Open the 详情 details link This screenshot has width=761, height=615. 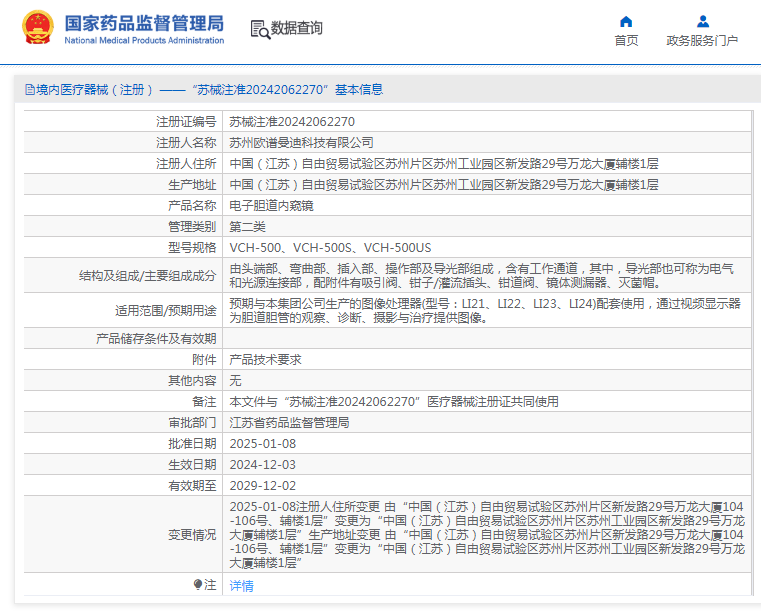pyautogui.click(x=241, y=586)
